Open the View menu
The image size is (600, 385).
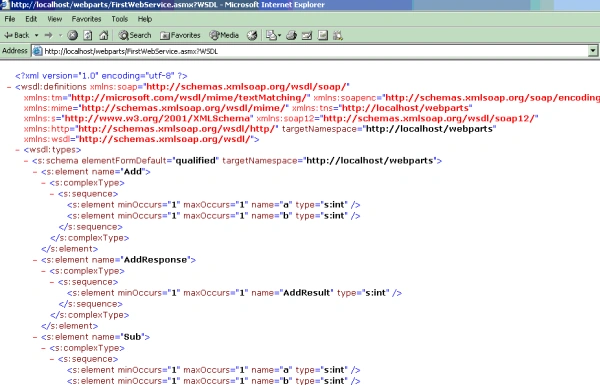pos(54,19)
